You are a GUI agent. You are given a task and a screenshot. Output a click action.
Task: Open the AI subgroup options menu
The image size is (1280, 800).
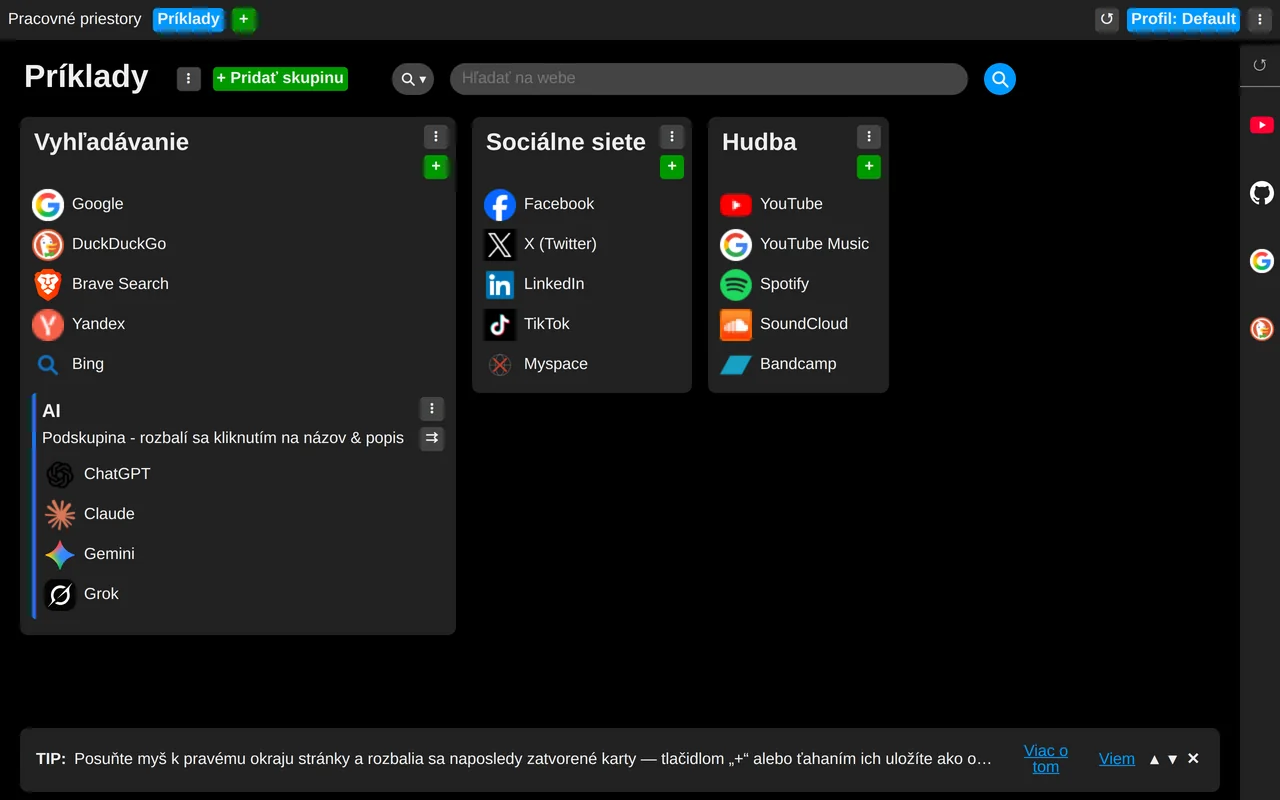(431, 408)
